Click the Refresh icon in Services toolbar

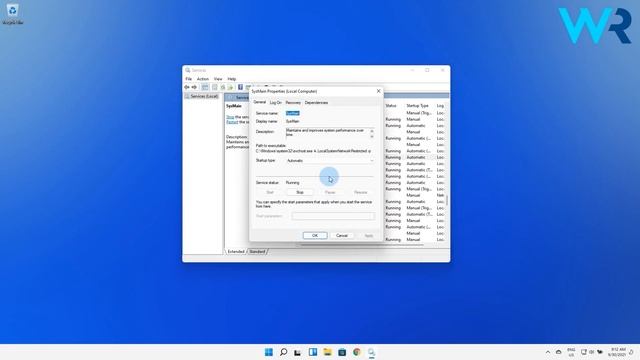(223, 87)
